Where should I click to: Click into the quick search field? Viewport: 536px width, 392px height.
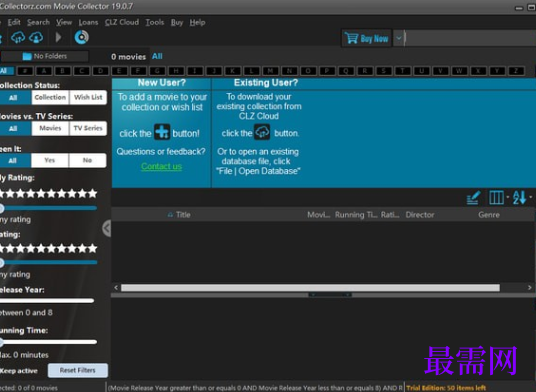point(470,38)
